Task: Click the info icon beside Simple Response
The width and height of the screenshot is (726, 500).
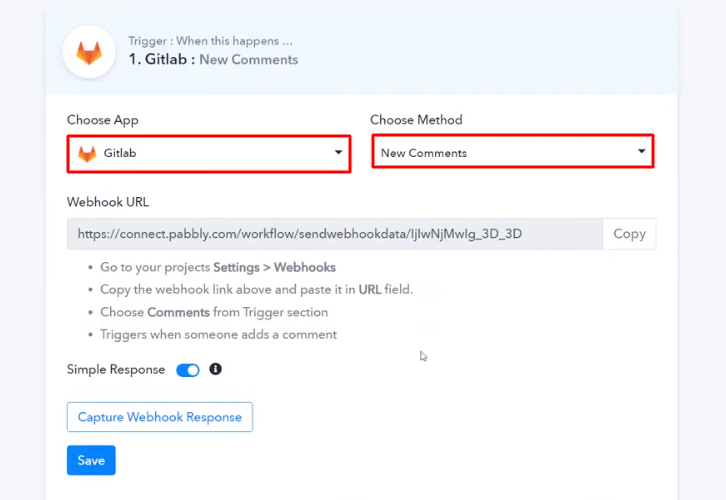Action: tap(215, 369)
